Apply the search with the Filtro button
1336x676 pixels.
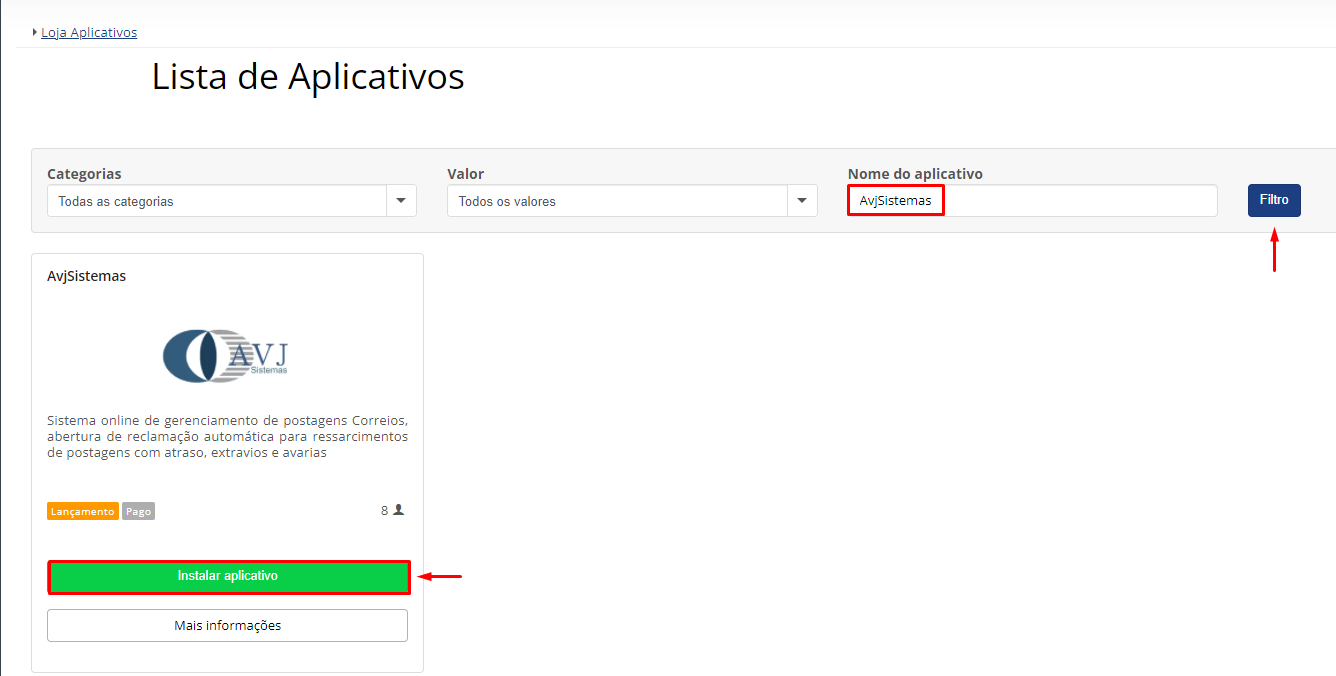[1274, 200]
